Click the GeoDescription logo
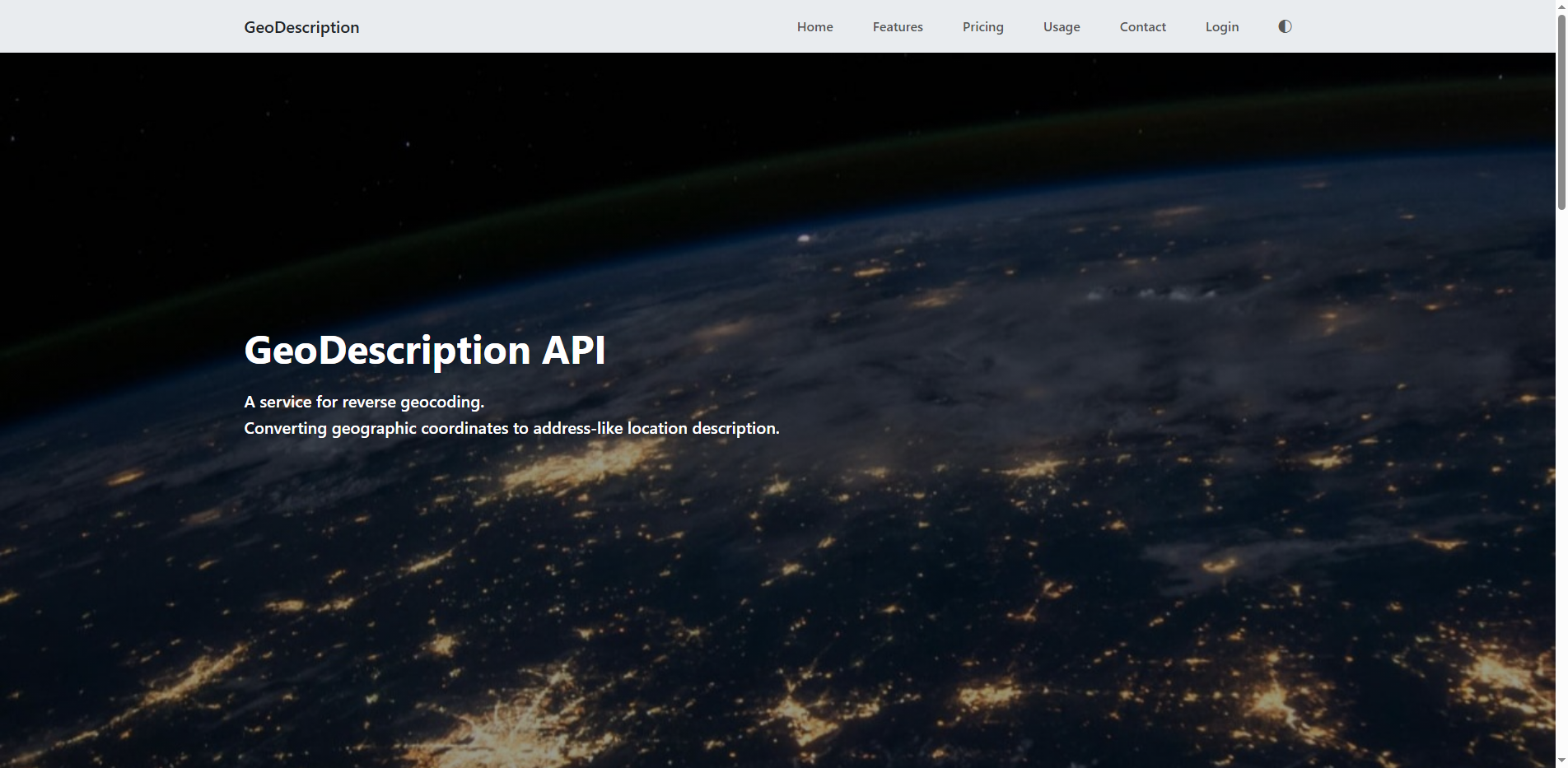The height and width of the screenshot is (768, 1568). pyautogui.click(x=301, y=26)
